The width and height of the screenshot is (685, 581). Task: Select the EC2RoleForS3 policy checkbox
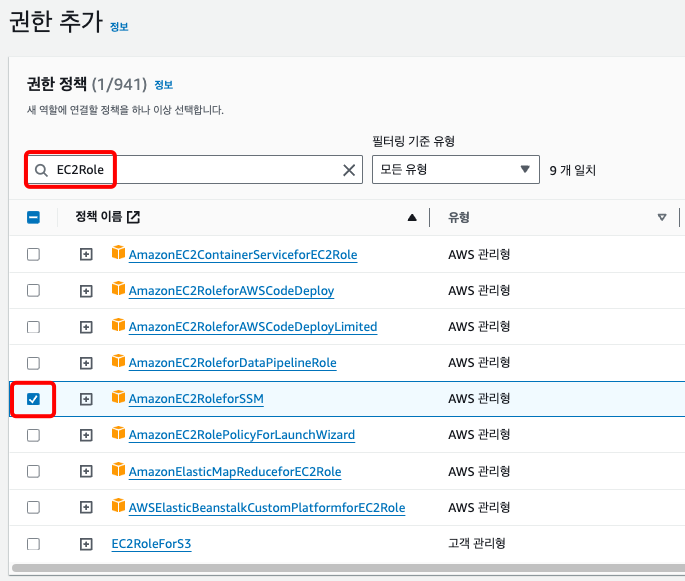(33, 544)
